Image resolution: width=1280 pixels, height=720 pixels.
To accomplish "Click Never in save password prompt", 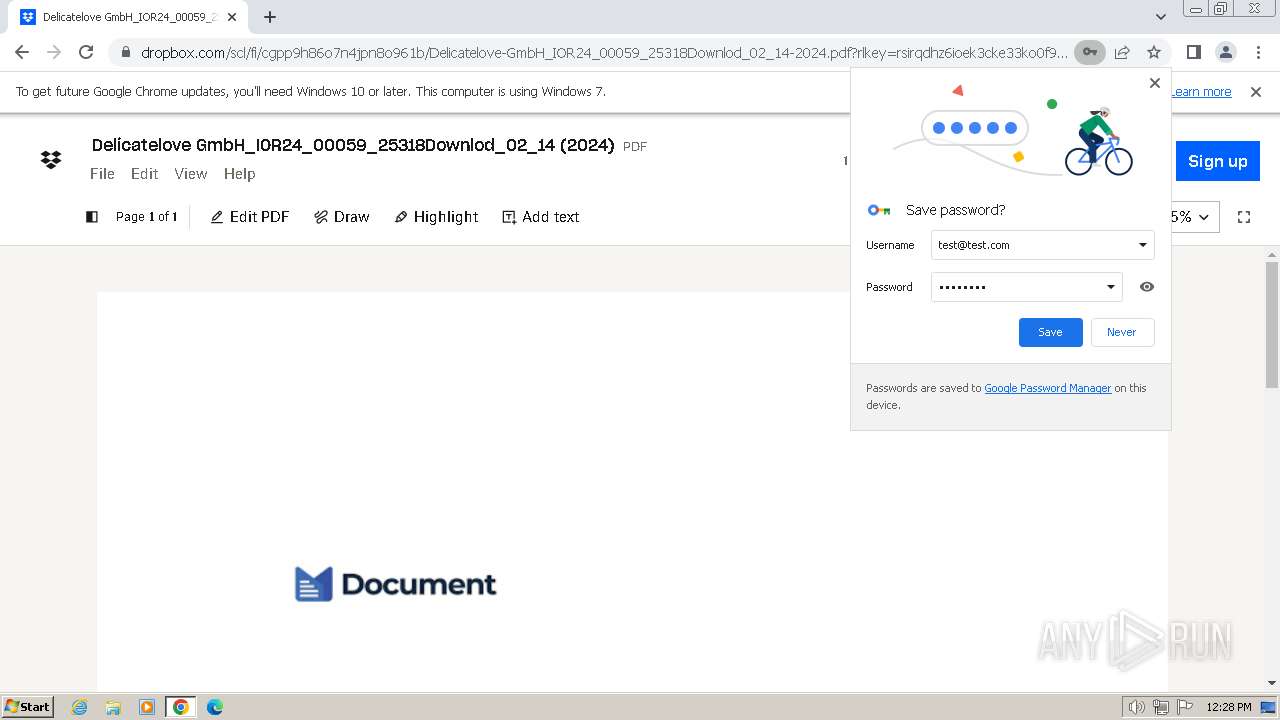I will click(1121, 332).
